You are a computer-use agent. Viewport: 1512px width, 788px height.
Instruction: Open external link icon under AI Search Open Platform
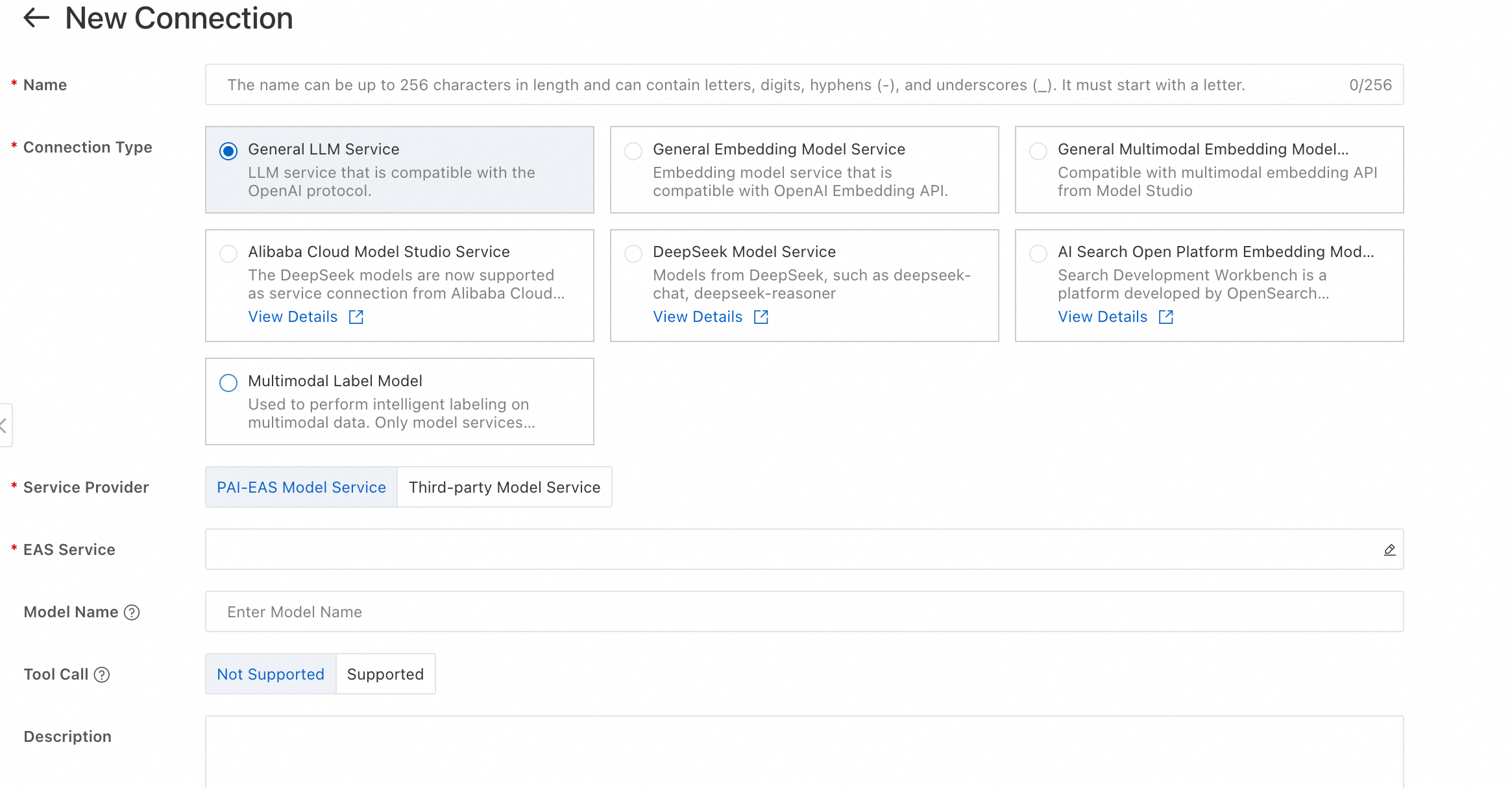(x=1166, y=317)
